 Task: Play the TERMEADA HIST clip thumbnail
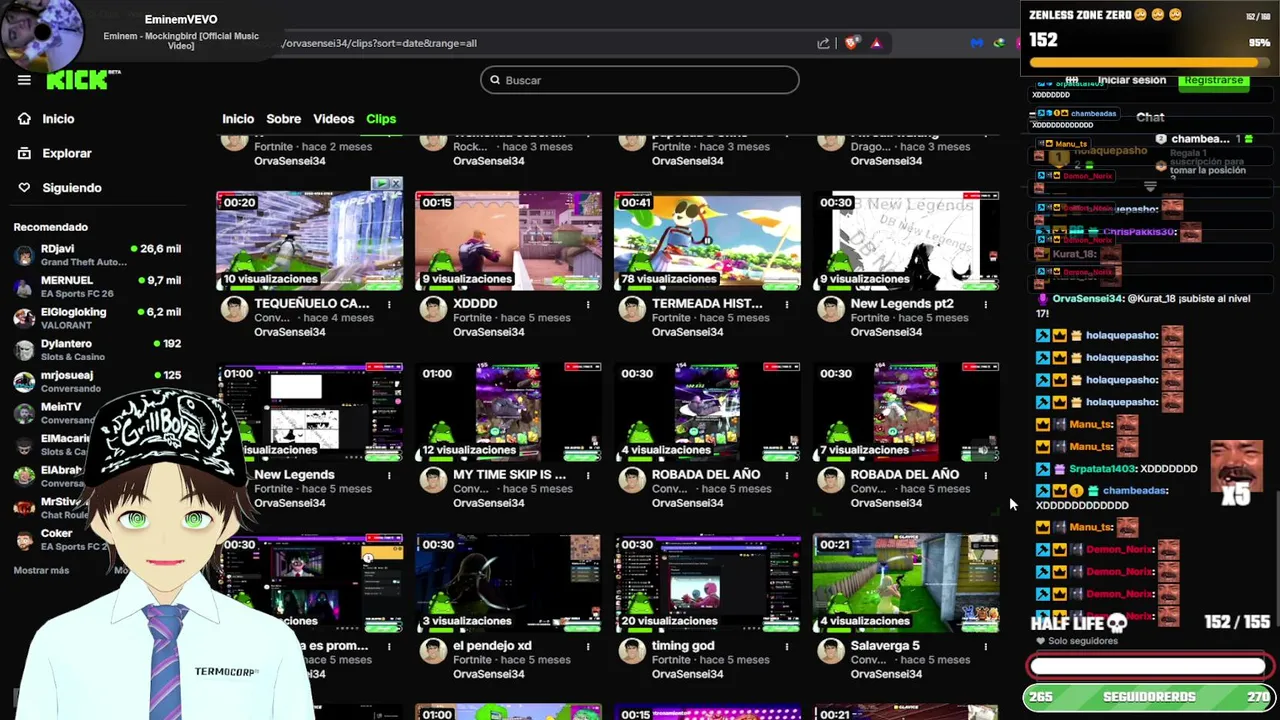pyautogui.click(x=707, y=241)
